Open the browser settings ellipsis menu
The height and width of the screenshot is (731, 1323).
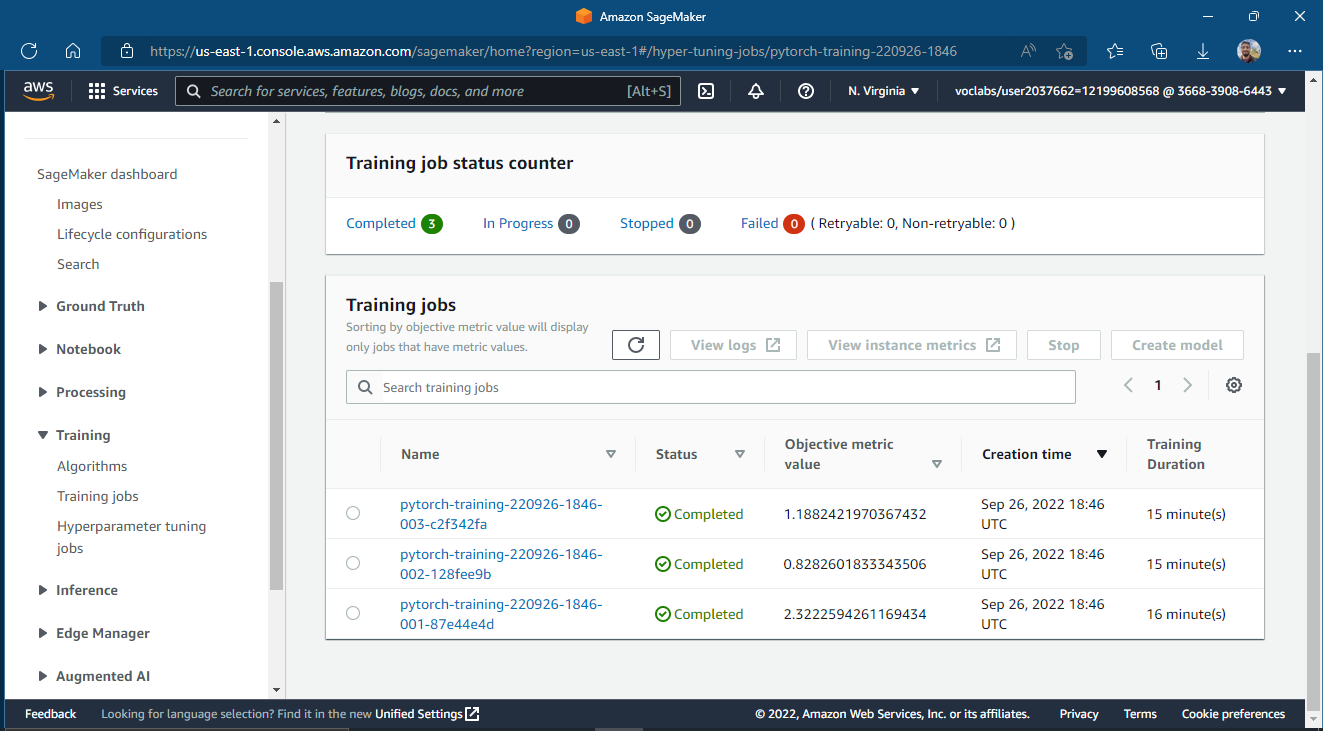pyautogui.click(x=1295, y=51)
